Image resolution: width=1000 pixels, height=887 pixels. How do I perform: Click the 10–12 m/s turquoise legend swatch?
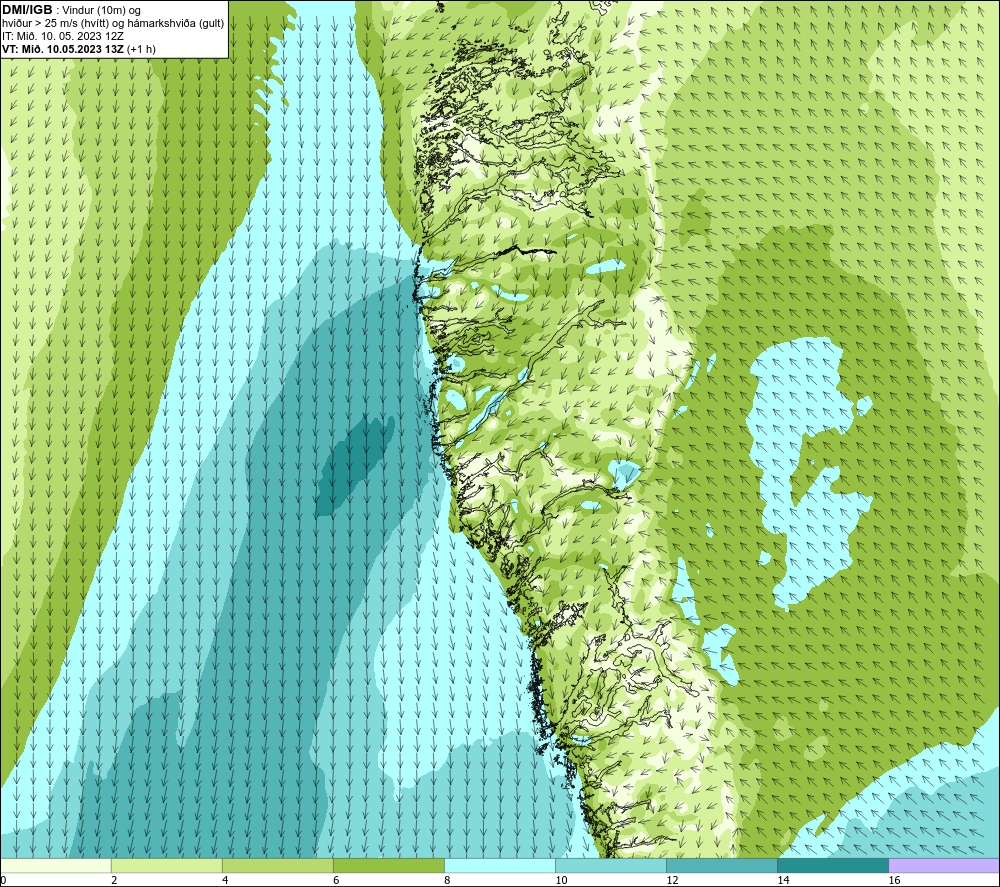tap(610, 865)
